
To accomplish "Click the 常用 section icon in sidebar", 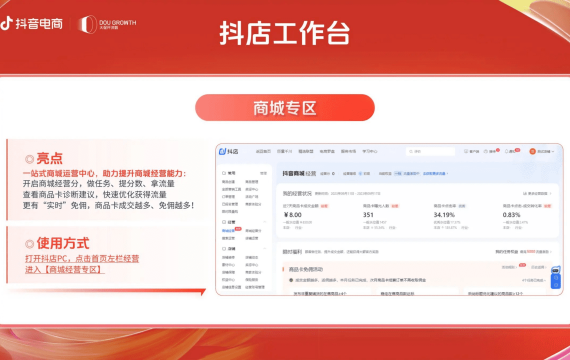I will (224, 173).
